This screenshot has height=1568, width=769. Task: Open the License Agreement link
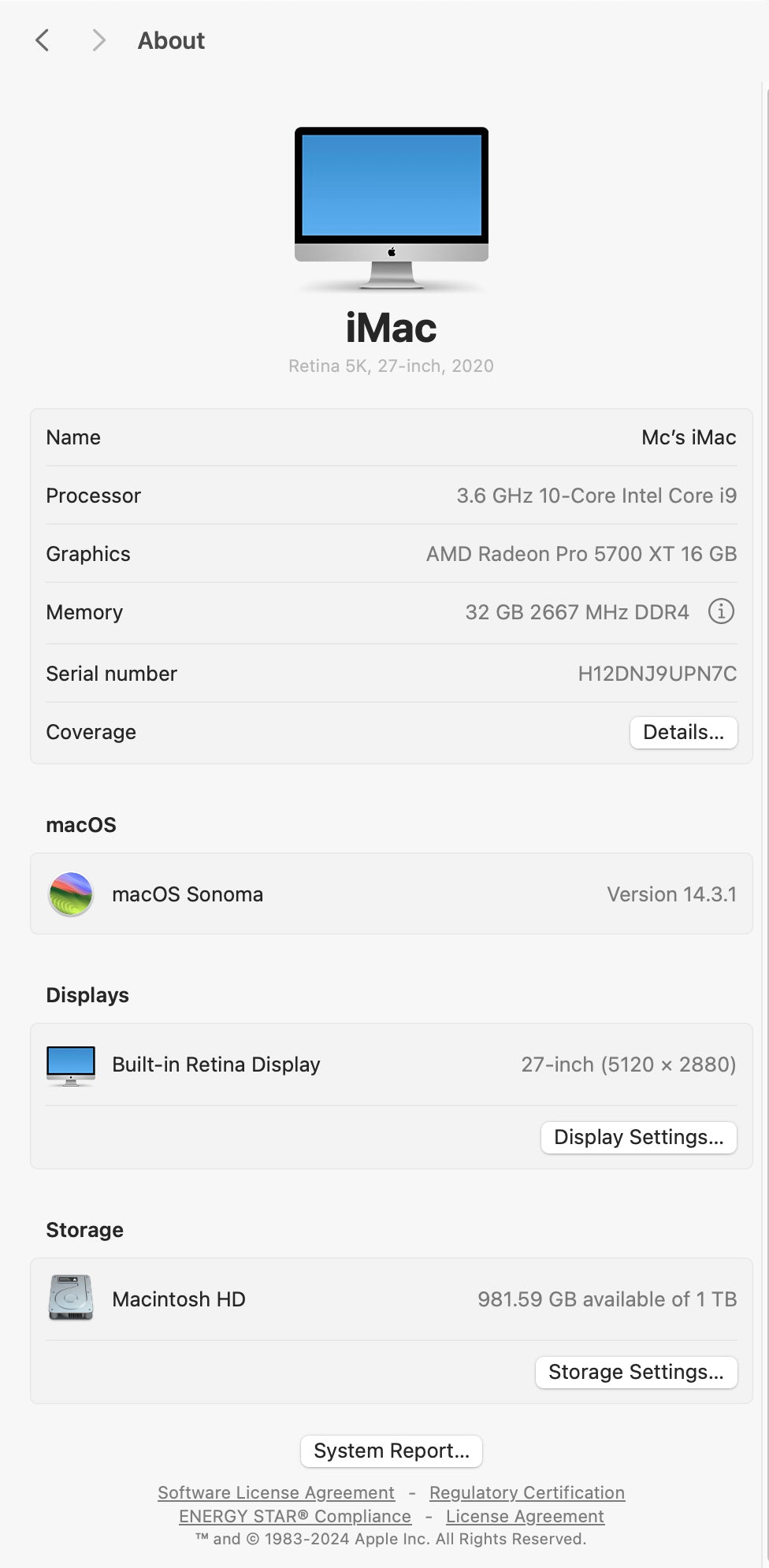pos(525,1516)
